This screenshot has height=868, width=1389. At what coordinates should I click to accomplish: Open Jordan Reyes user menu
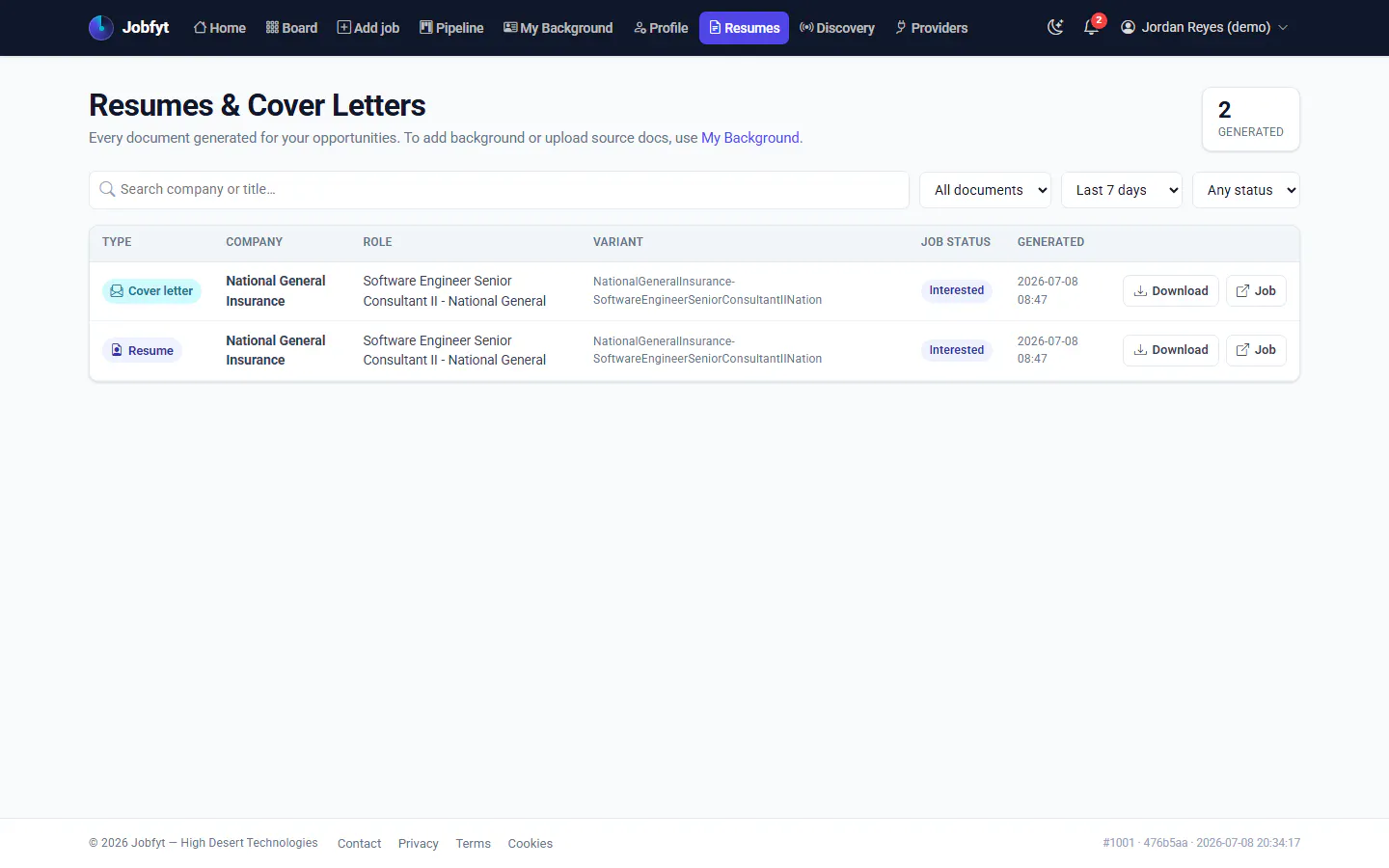pos(1204,27)
